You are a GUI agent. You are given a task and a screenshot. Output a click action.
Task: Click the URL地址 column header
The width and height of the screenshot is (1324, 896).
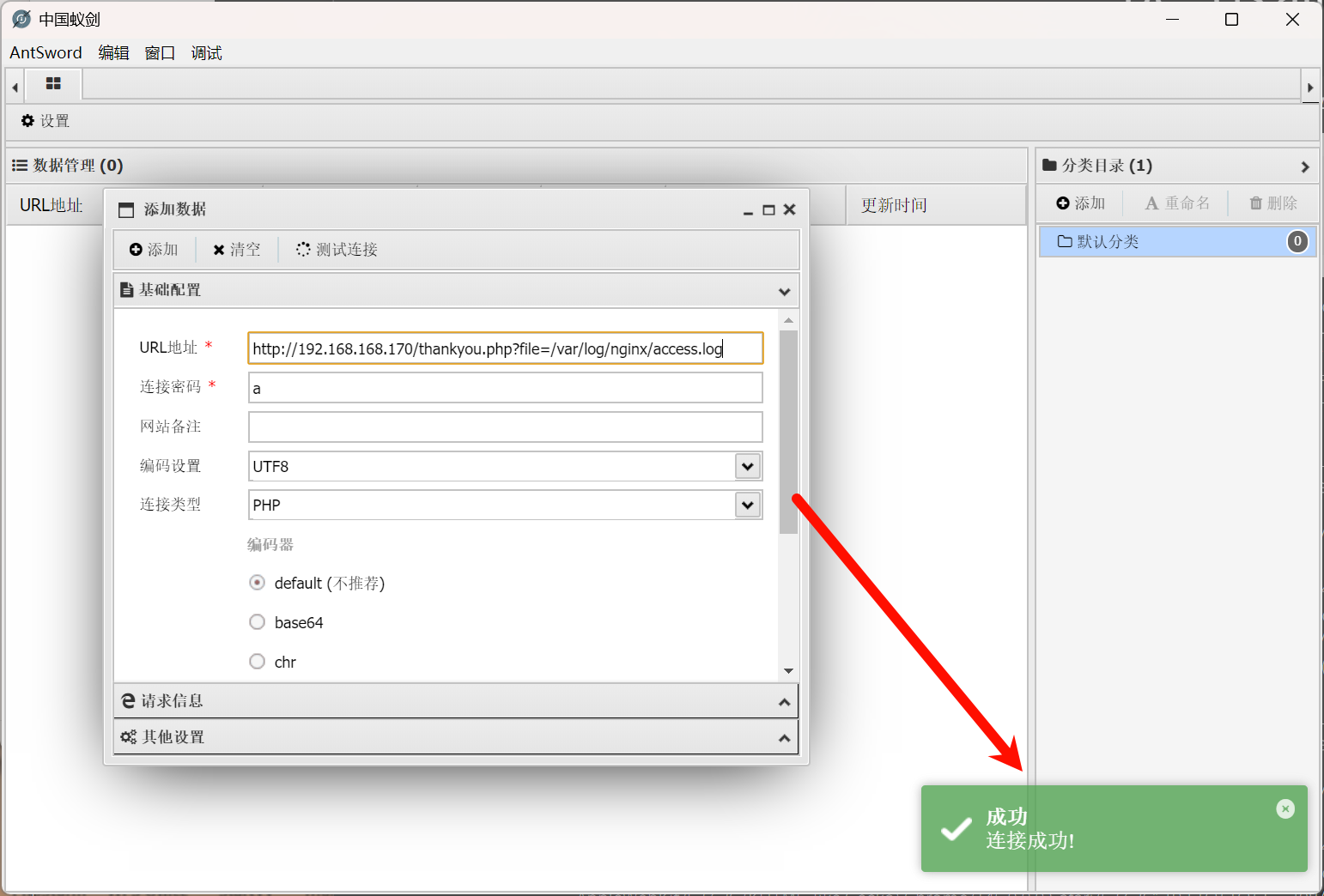click(52, 205)
